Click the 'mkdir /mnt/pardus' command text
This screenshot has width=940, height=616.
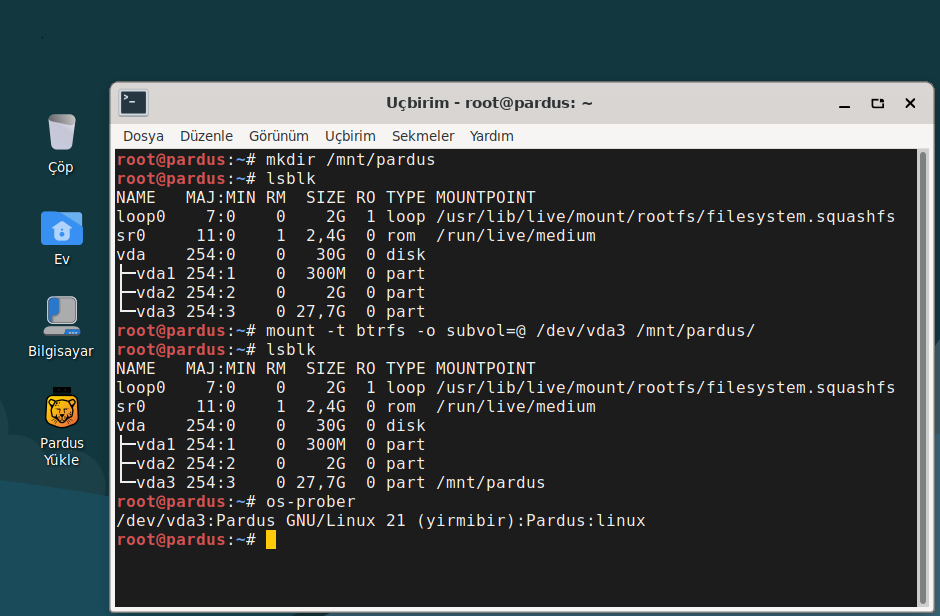(x=351, y=160)
